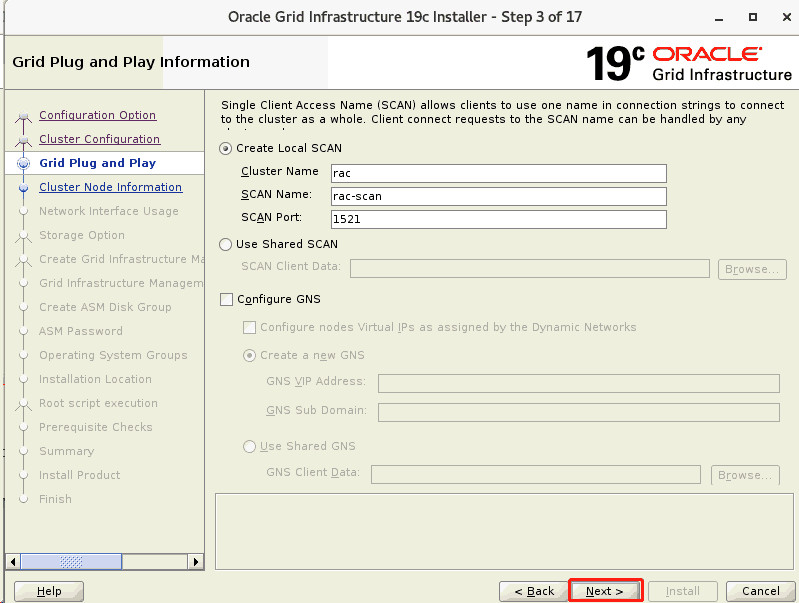Click GNS Client Data field
Image resolution: width=799 pixels, height=603 pixels.
(x=536, y=474)
